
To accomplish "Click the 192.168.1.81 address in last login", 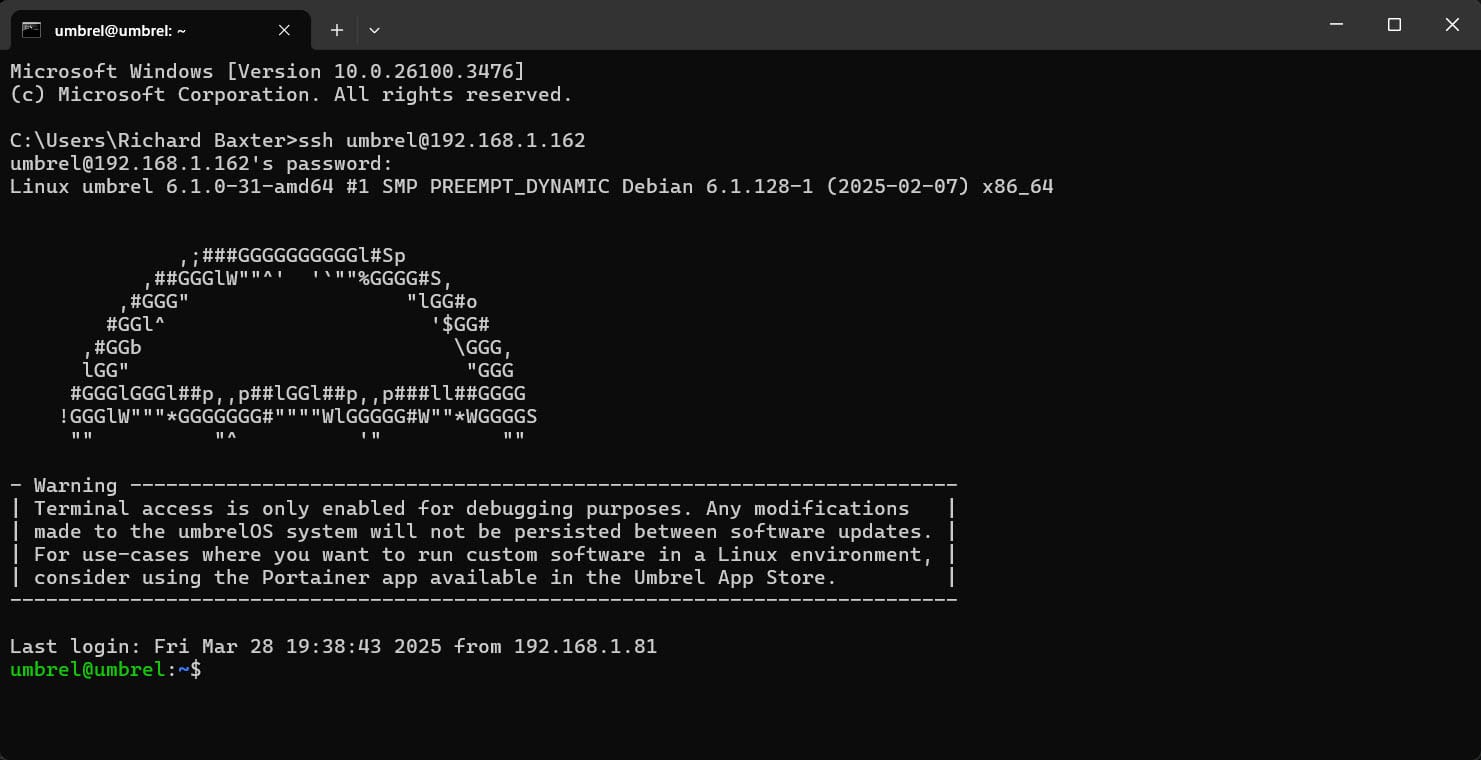I will (x=585, y=646).
